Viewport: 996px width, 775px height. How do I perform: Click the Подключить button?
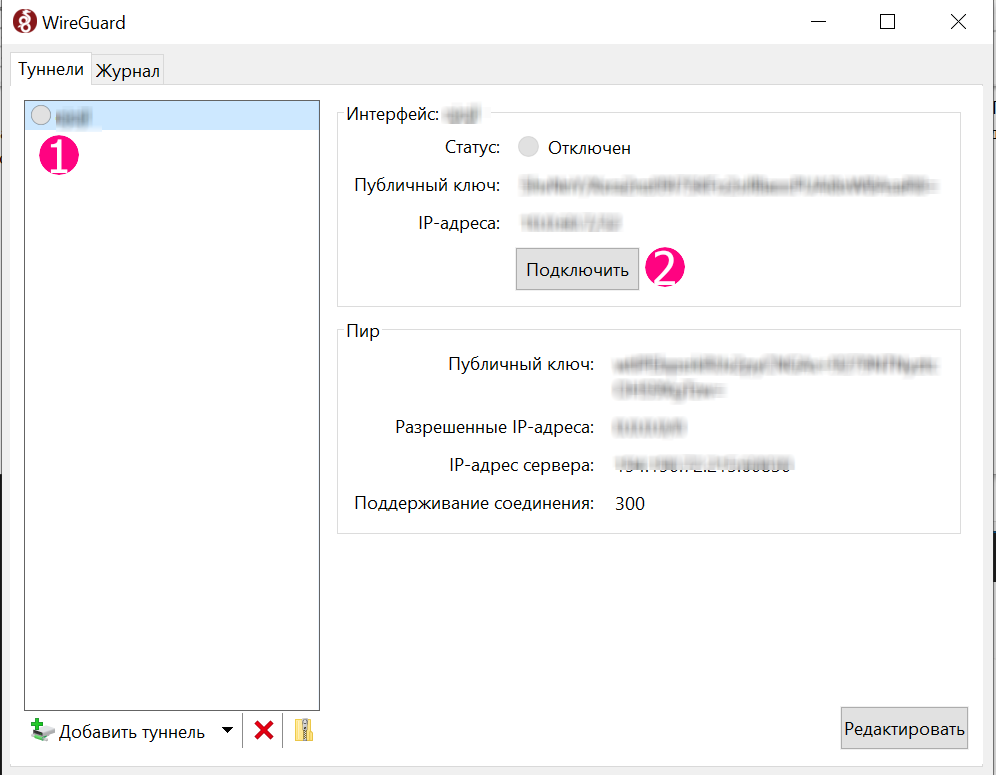577,269
